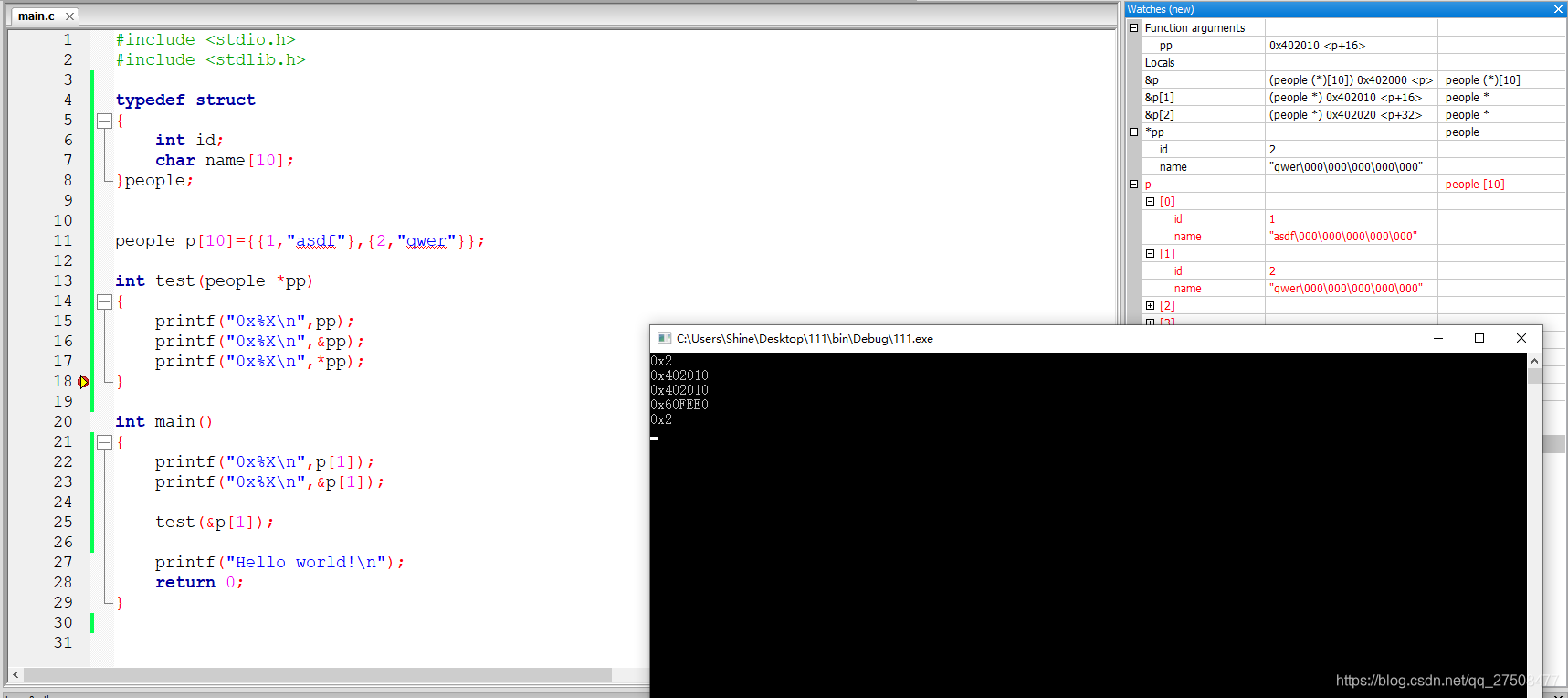Click the 0x60FEE0 console output line

pyautogui.click(x=679, y=405)
